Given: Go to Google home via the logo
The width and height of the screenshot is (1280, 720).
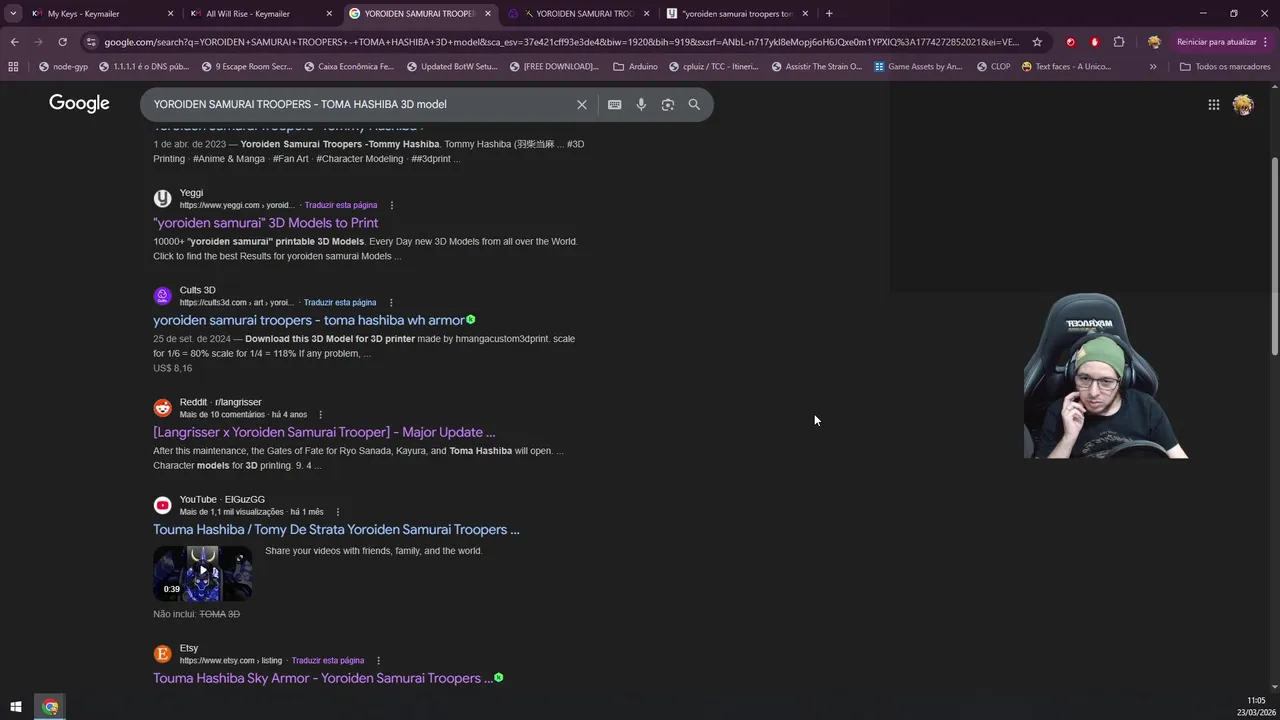Looking at the screenshot, I should tap(79, 104).
